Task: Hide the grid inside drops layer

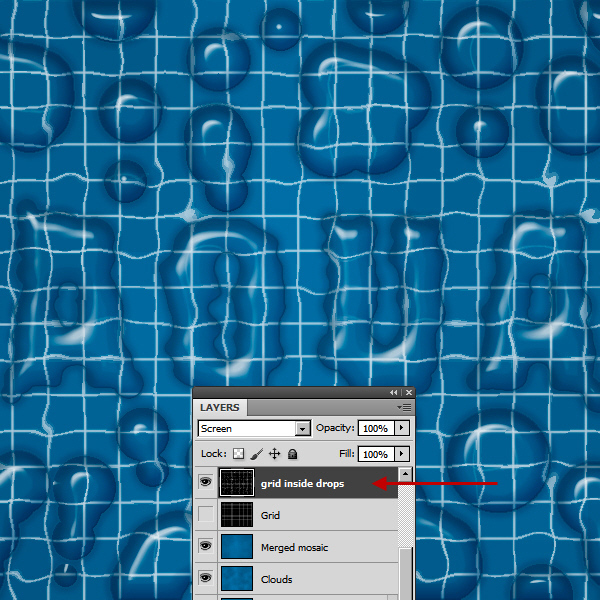Action: coord(205,484)
